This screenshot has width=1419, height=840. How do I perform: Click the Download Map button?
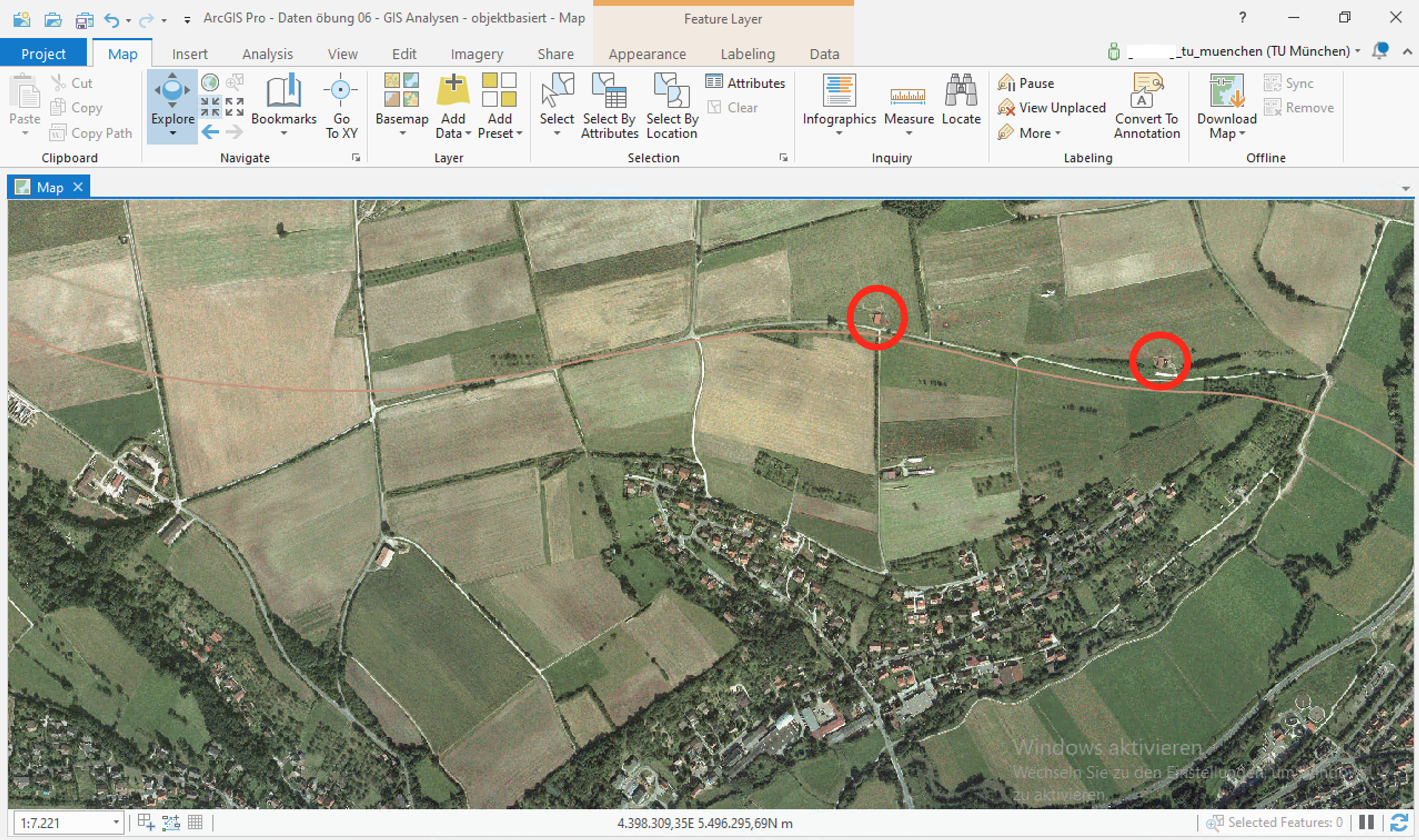1226,105
